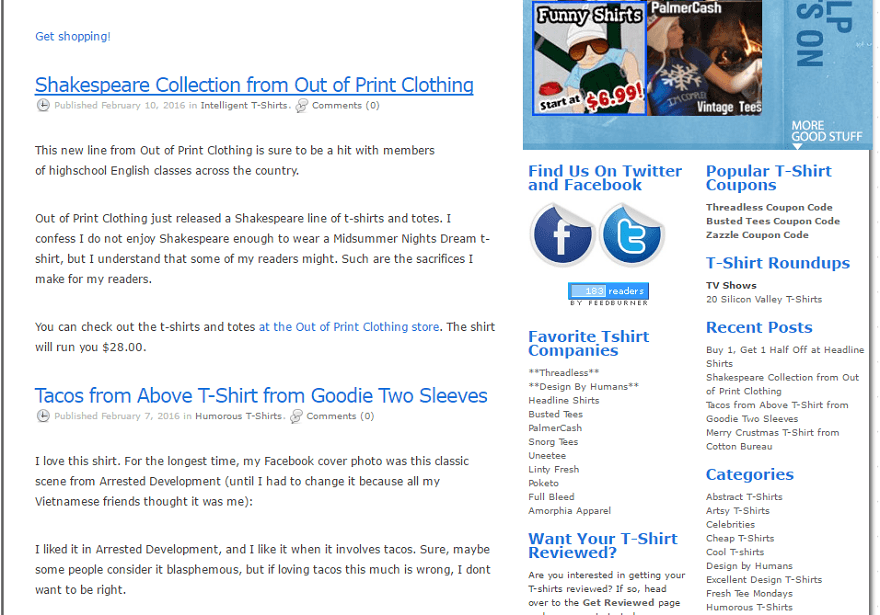
Task: Visit Amorphia Apparel company link
Action: coord(569,511)
